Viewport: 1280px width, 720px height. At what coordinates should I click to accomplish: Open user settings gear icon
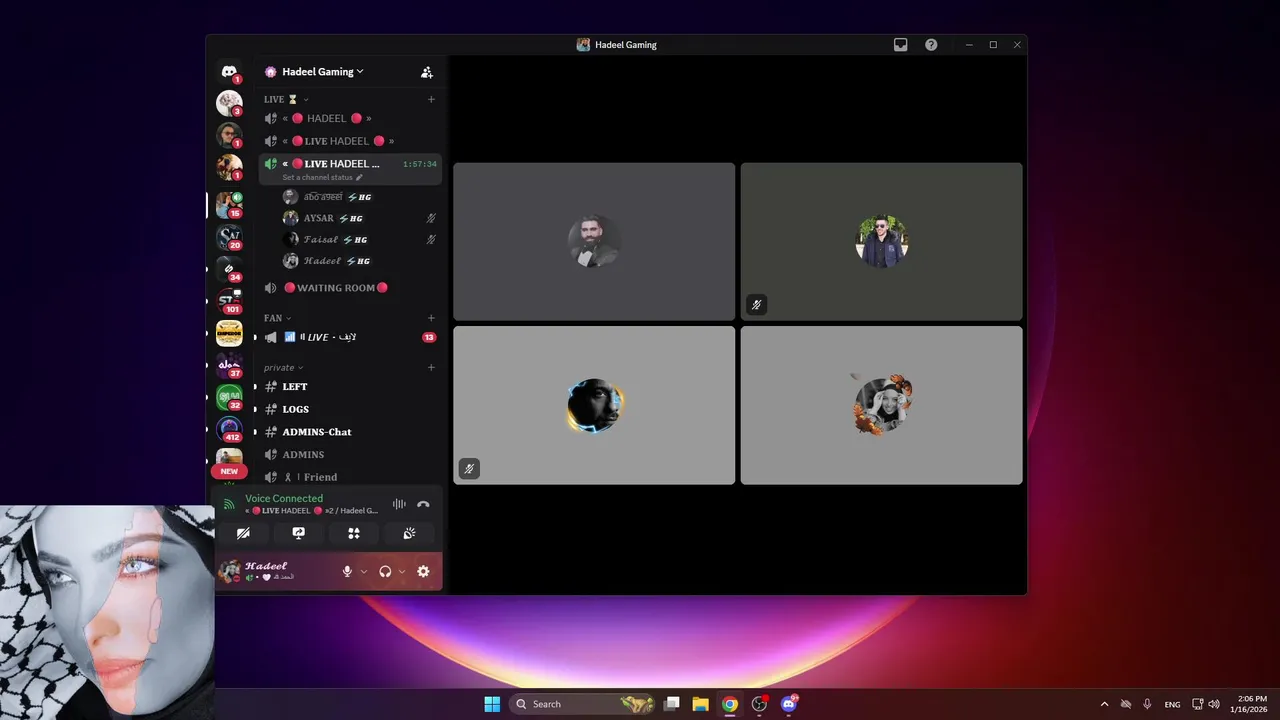click(x=423, y=571)
